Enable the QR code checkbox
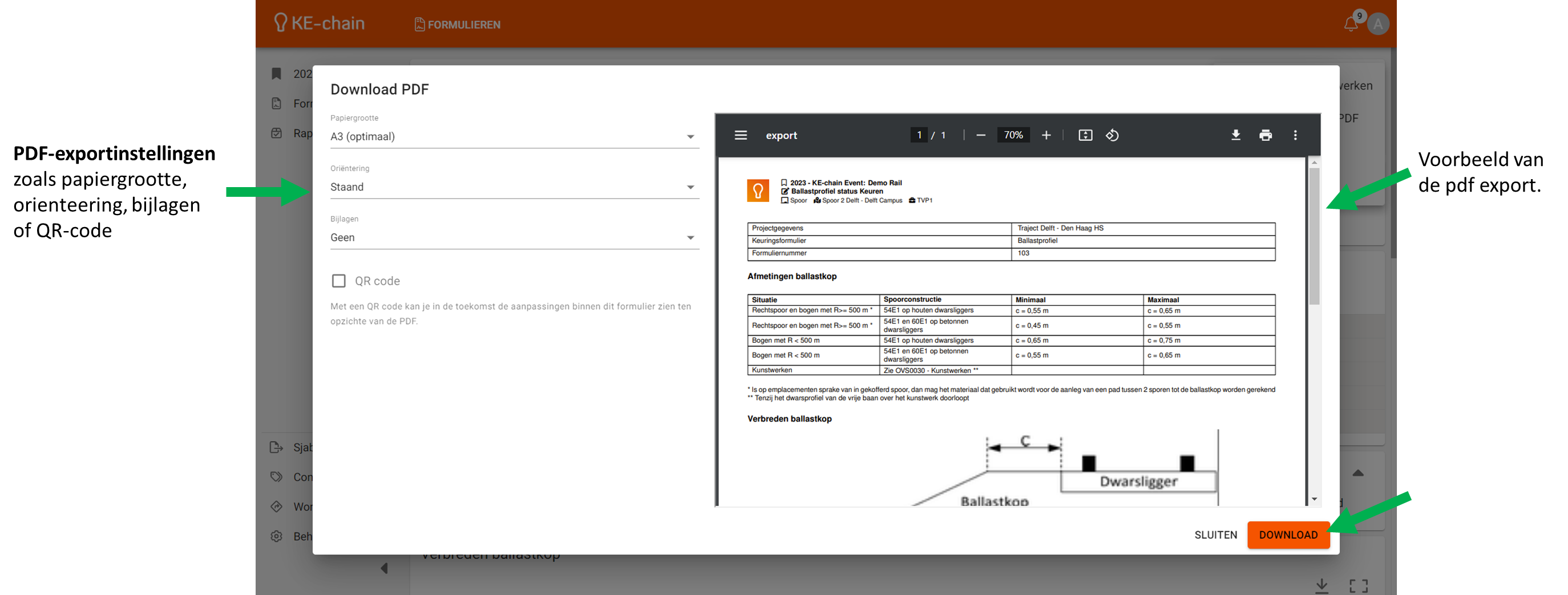This screenshot has width=1568, height=595. (x=339, y=281)
